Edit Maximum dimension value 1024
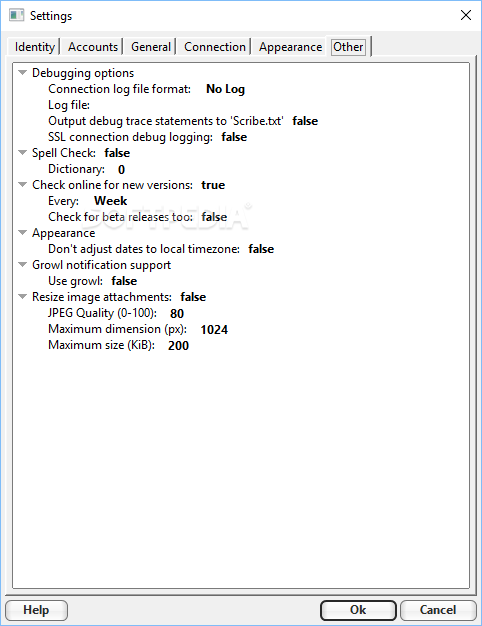Viewport: 482px width, 626px height. point(214,329)
